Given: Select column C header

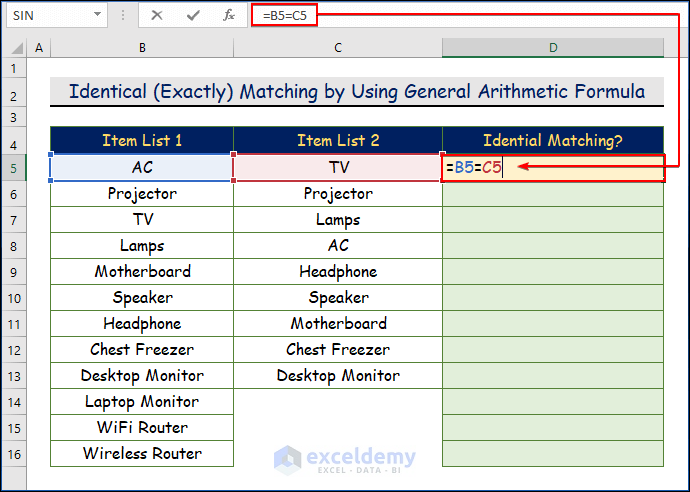Looking at the screenshot, I should coord(338,48).
